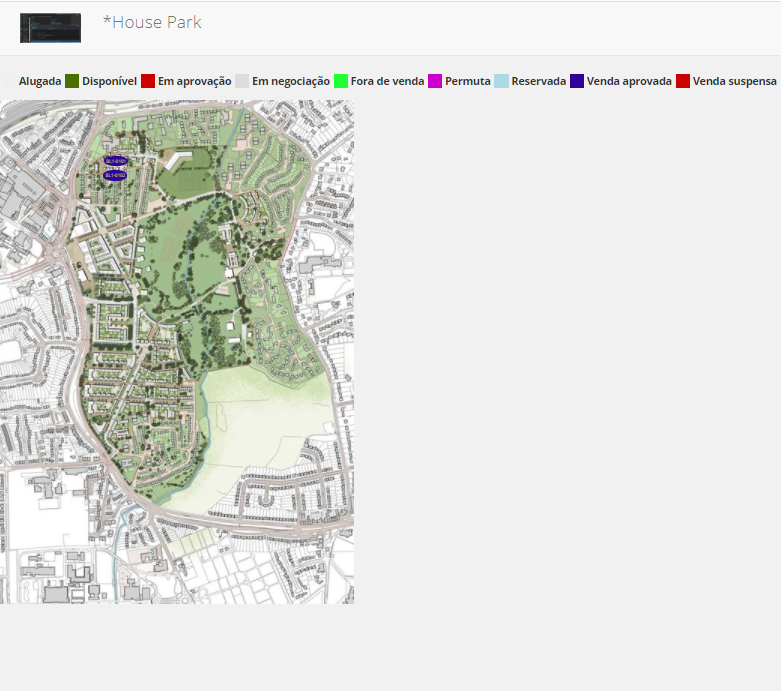Select the magenta Permuta swatch
This screenshot has height=691, width=781.
(435, 81)
